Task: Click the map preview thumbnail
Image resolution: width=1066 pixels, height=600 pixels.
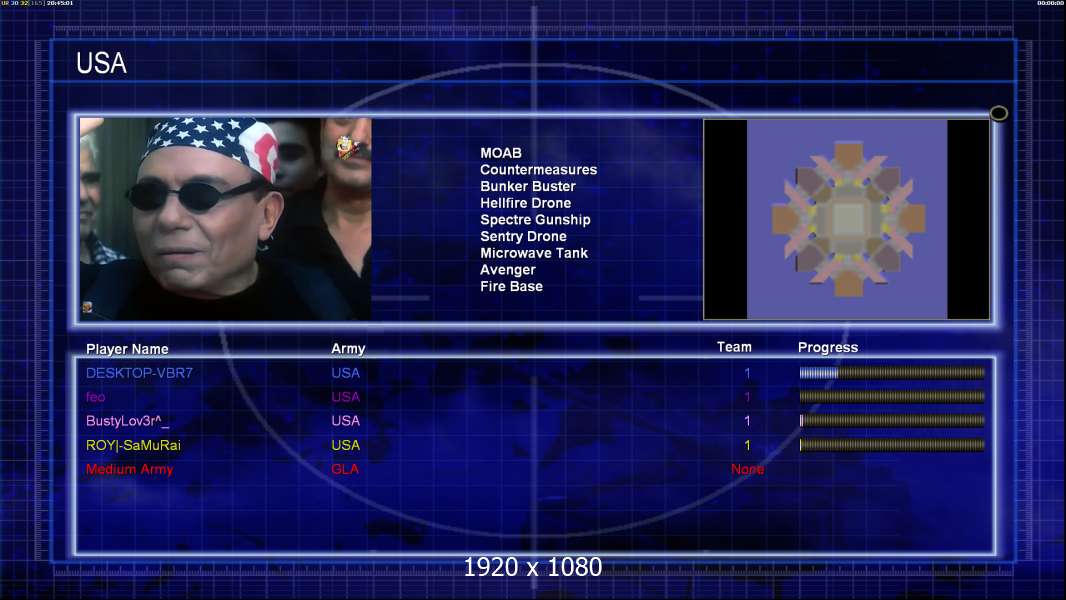Action: (x=846, y=219)
